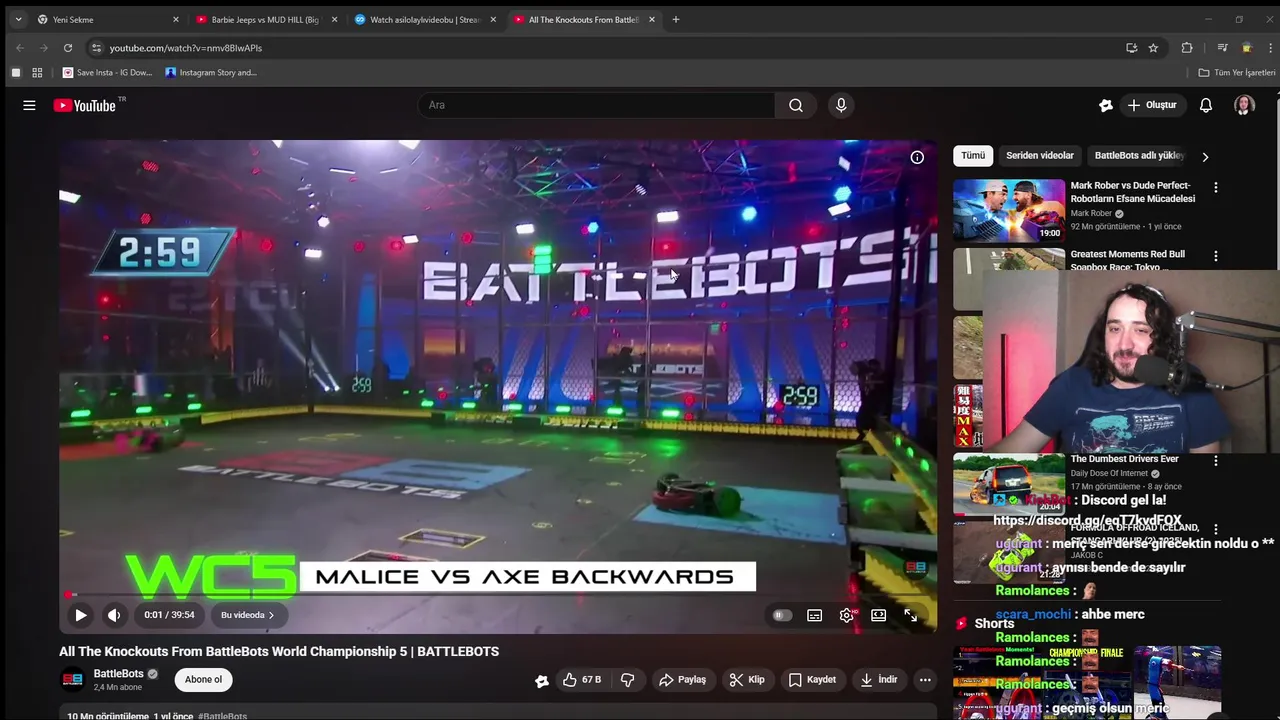The width and height of the screenshot is (1280, 720).
Task: Open YouTube notifications bell
Action: tap(1206, 105)
